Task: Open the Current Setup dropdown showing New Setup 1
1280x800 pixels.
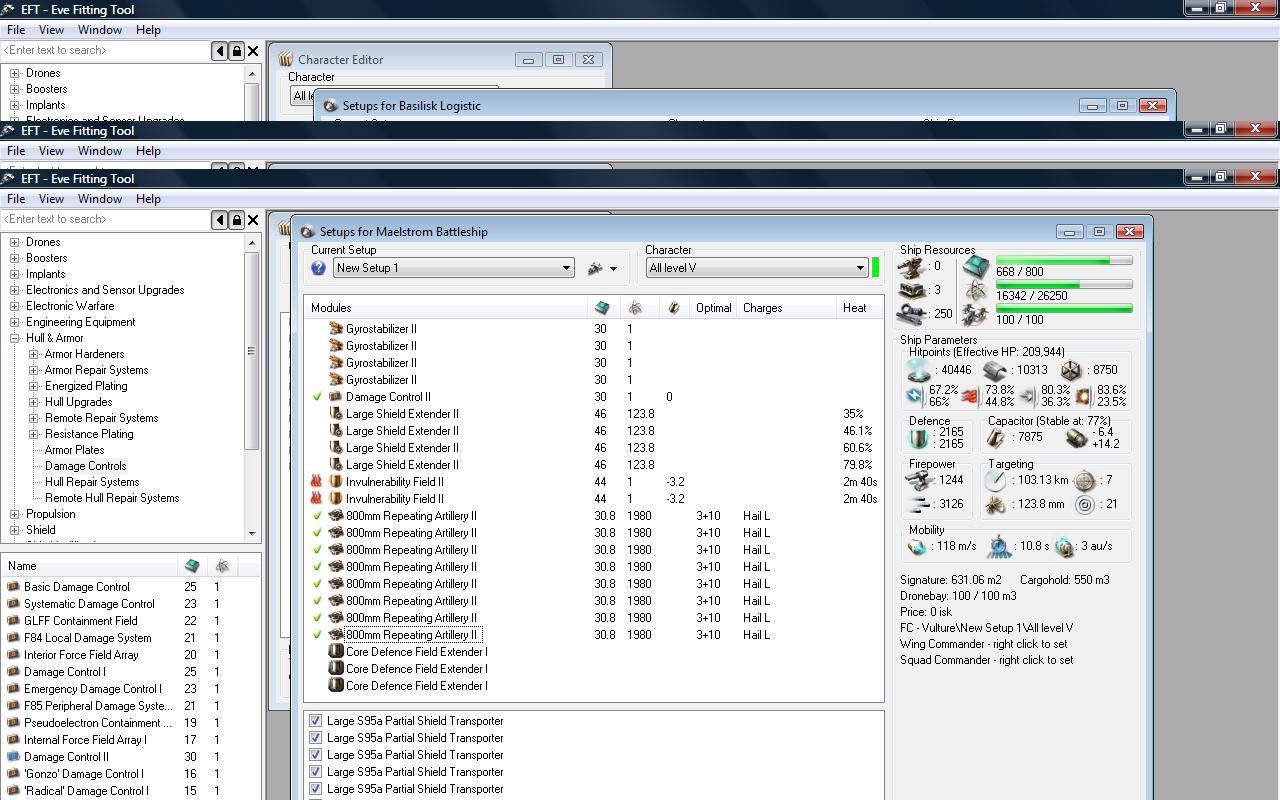Action: [x=454, y=268]
